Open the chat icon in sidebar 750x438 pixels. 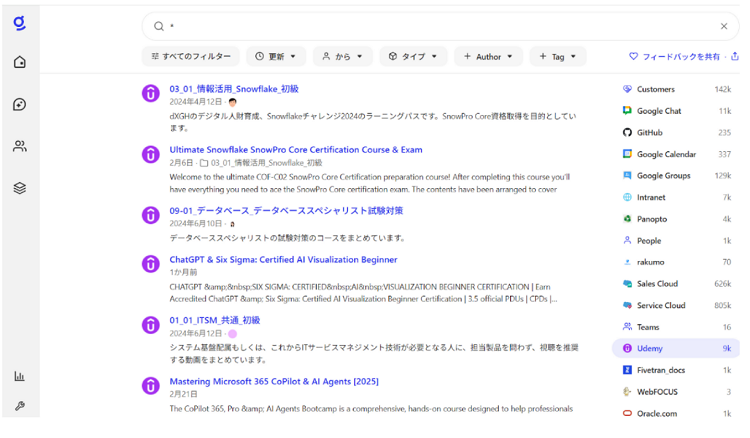tap(19, 104)
